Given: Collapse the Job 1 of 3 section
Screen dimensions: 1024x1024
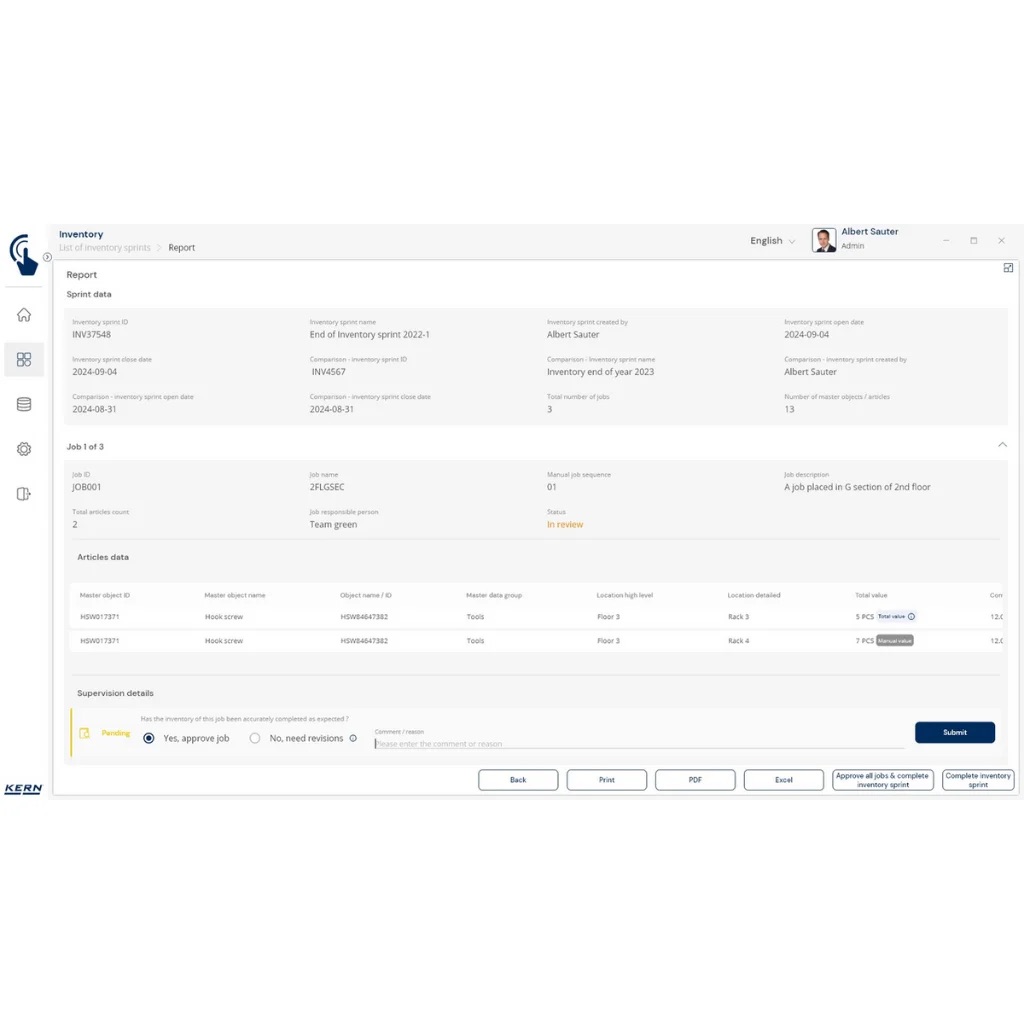Looking at the screenshot, I should click(x=1003, y=445).
